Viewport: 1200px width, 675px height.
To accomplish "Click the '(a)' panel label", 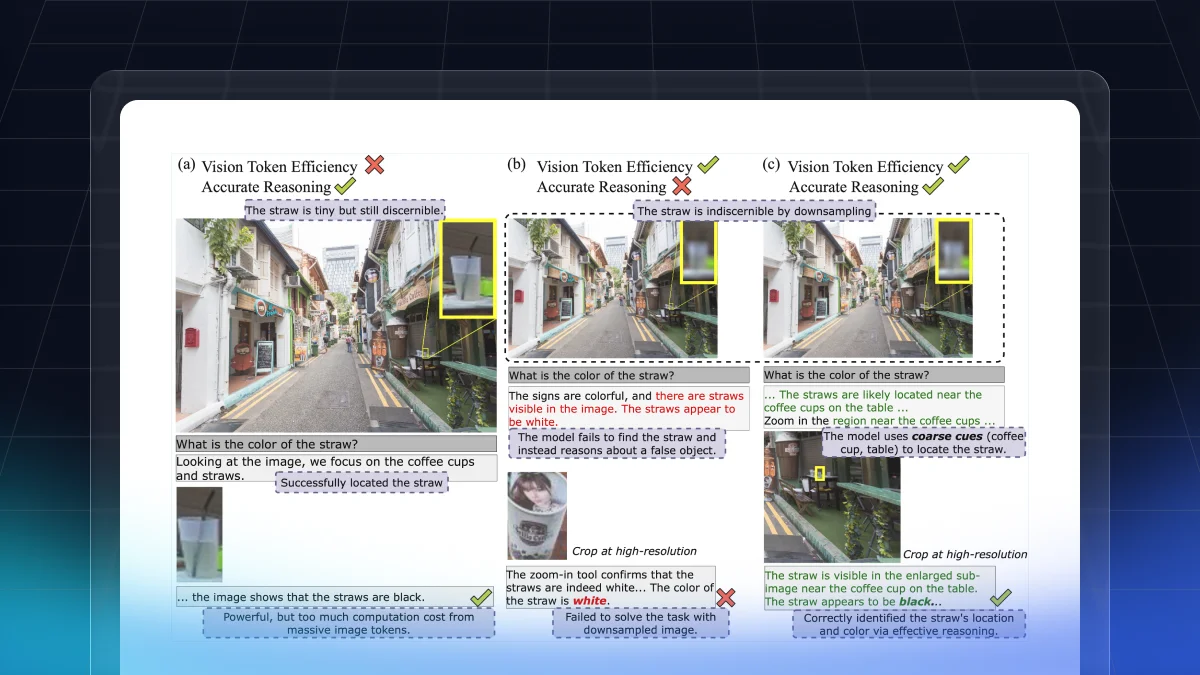I will tap(186, 165).
